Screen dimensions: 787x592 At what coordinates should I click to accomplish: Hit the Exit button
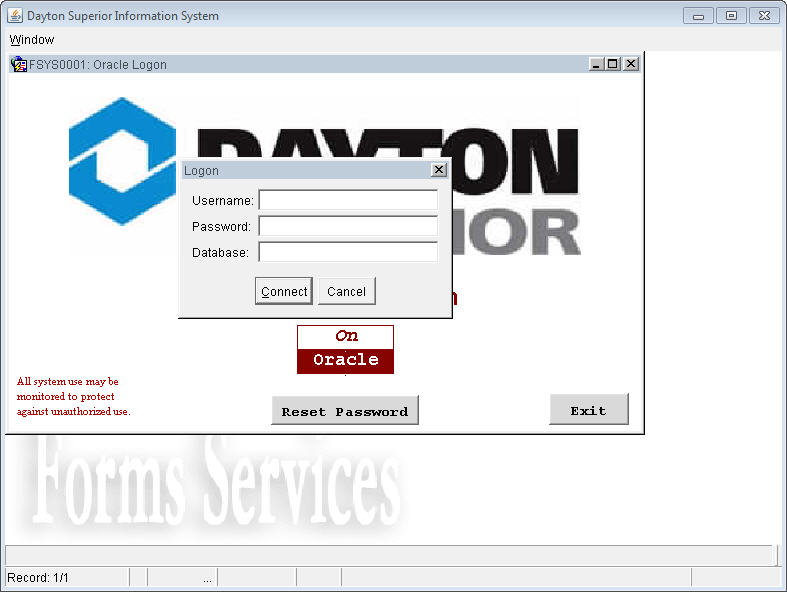pos(588,410)
